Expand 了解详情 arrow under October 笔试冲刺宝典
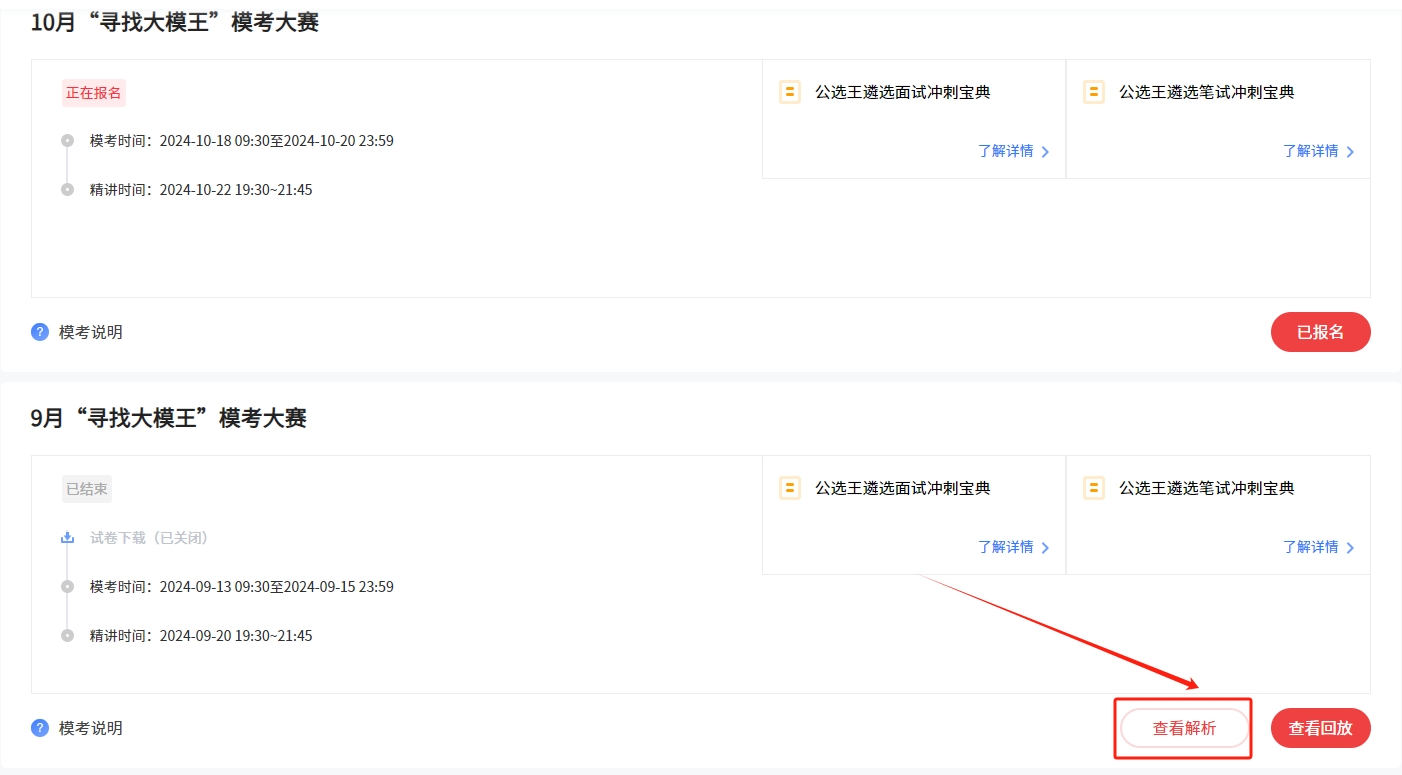The image size is (1402, 775). pyautogui.click(x=1351, y=152)
